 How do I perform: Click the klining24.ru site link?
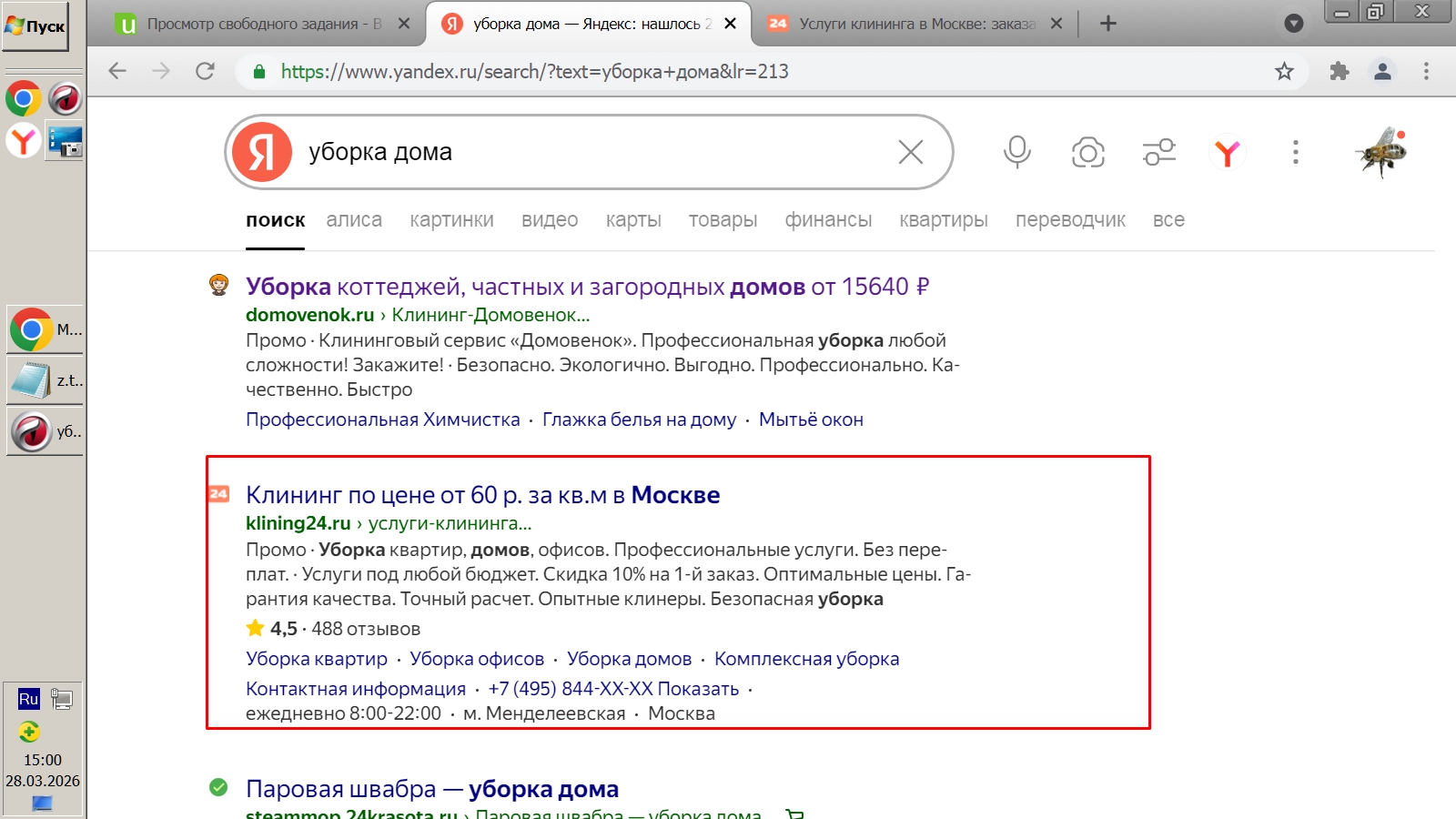pos(298,523)
